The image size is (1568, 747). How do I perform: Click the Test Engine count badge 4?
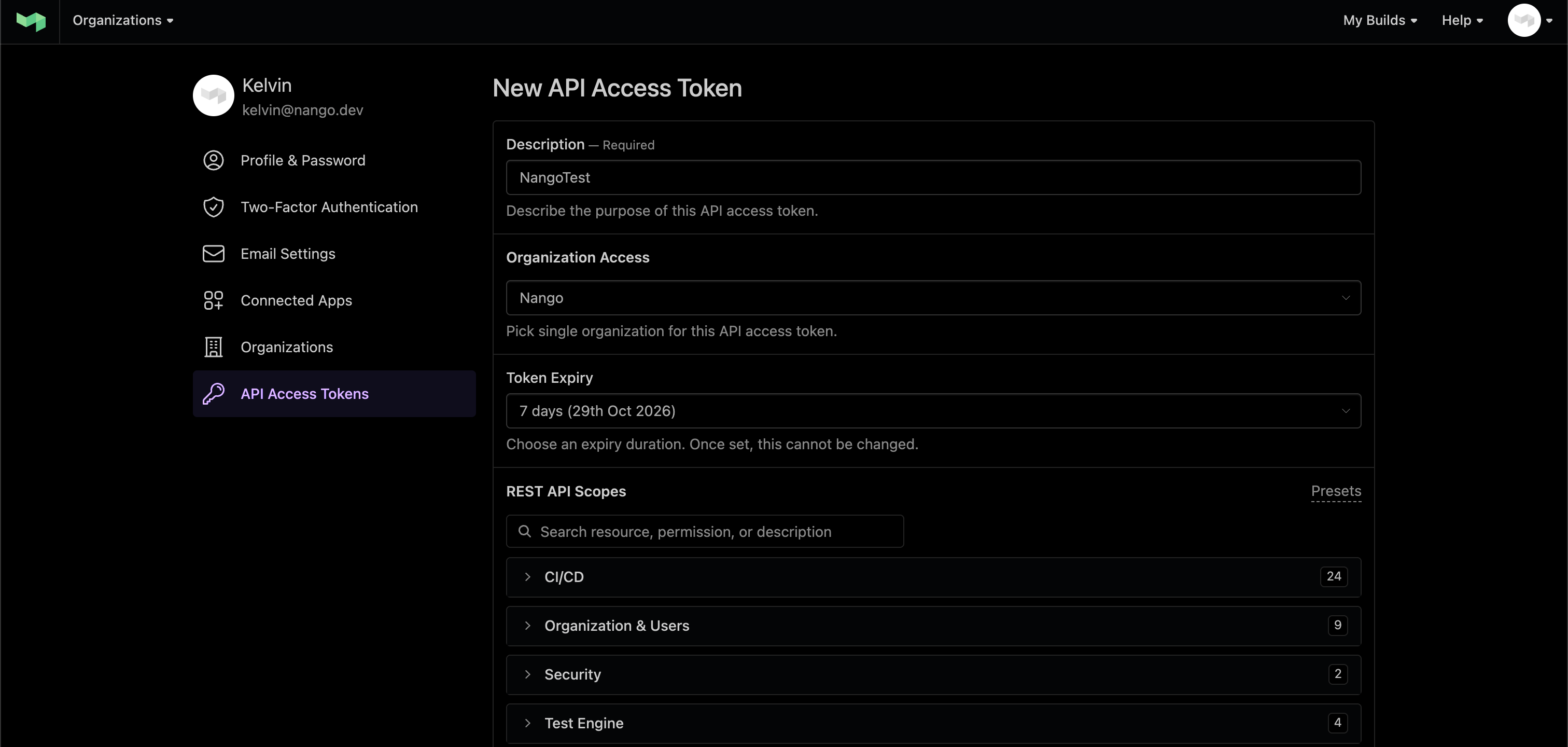(x=1337, y=723)
